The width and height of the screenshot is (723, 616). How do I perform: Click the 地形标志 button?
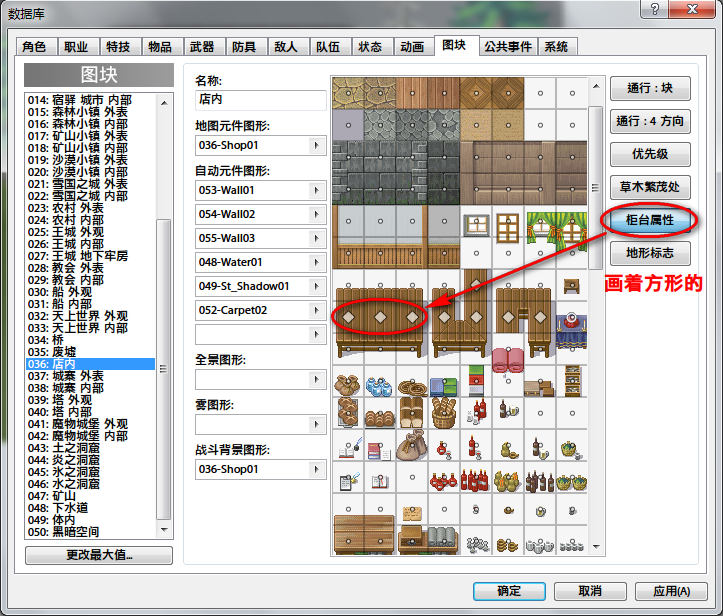click(x=650, y=253)
